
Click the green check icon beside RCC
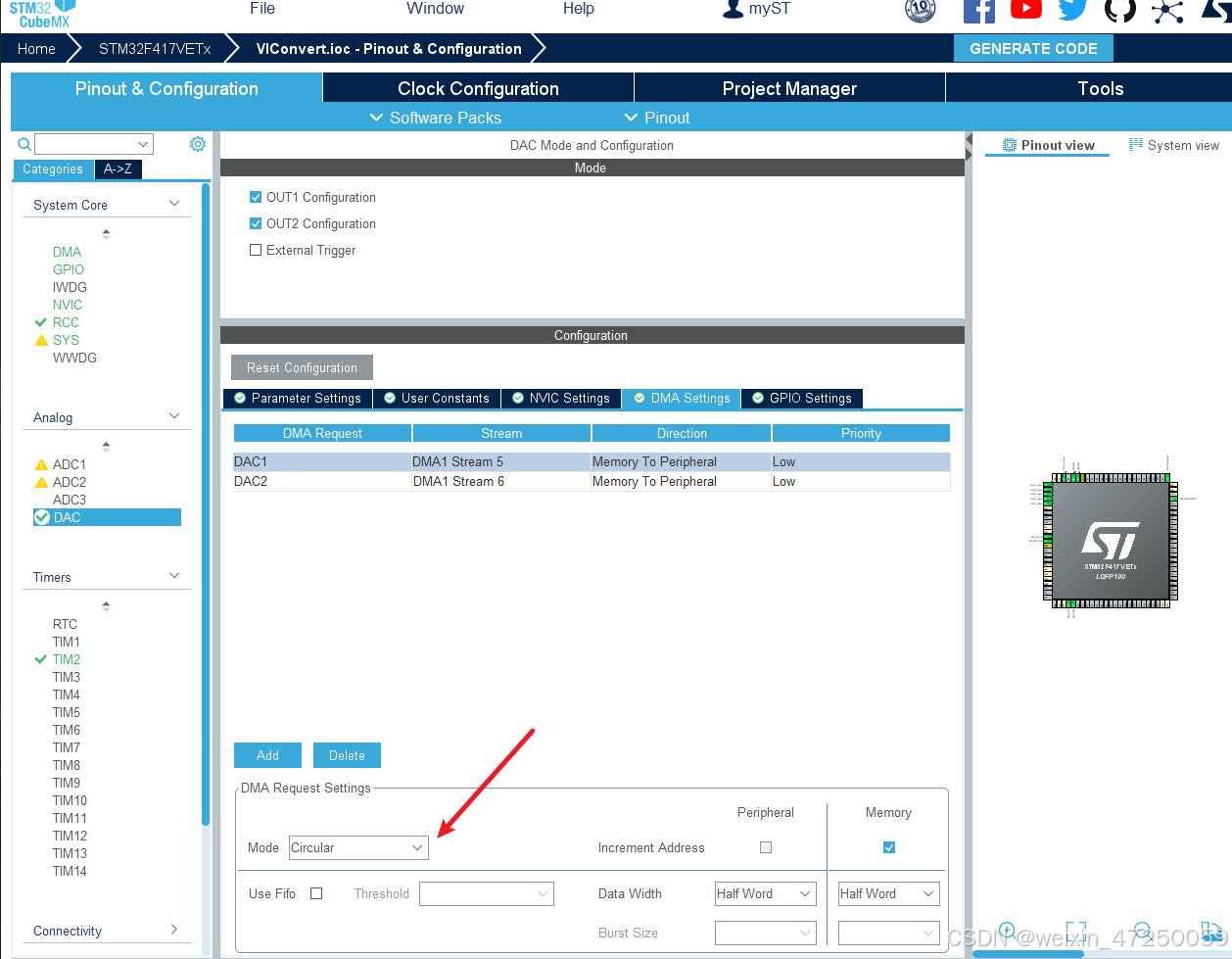pos(41,322)
